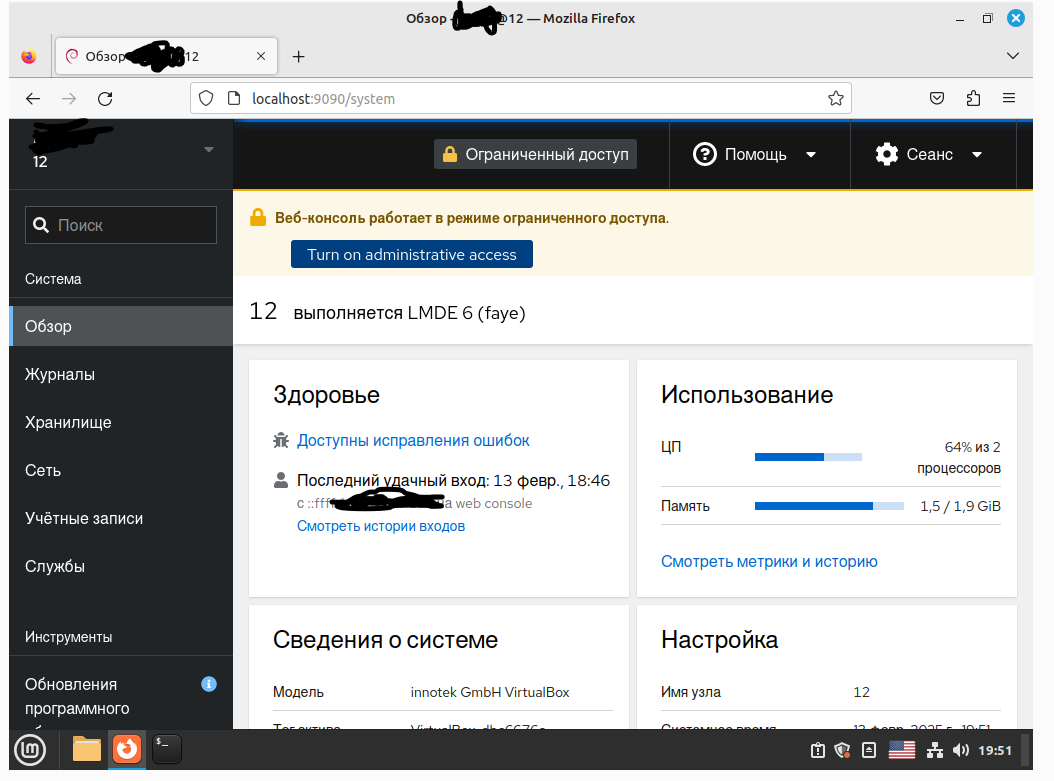Expand the Сеанс dropdown
The height and width of the screenshot is (781, 1054).
tap(928, 155)
